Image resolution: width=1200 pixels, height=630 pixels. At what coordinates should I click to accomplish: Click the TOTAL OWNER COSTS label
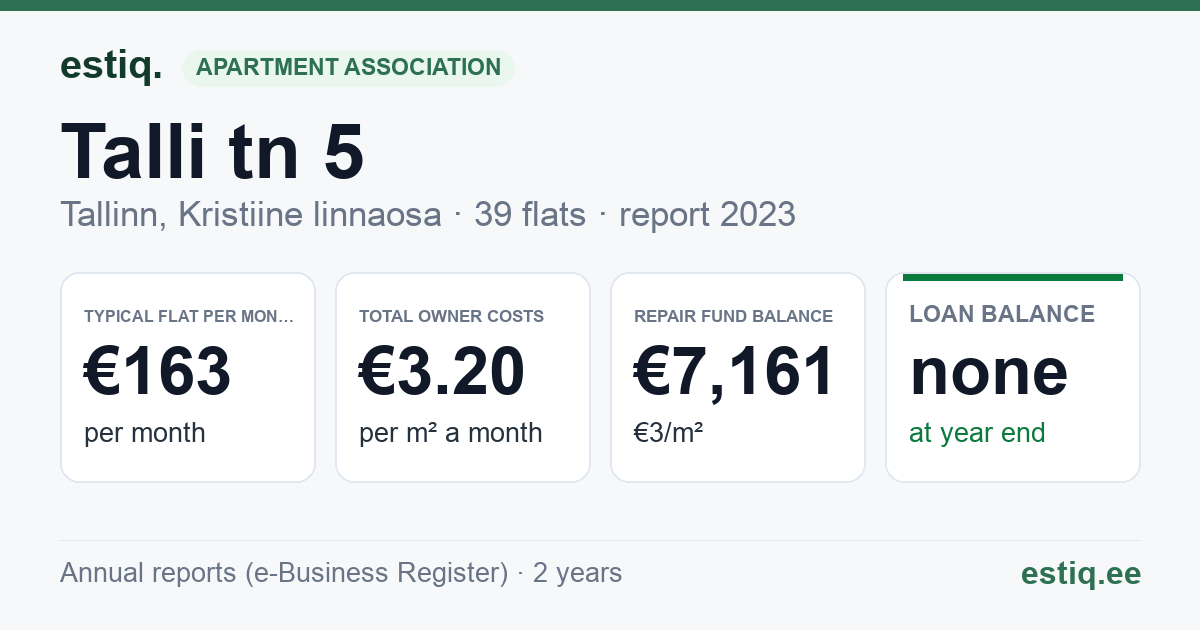pyautogui.click(x=451, y=316)
